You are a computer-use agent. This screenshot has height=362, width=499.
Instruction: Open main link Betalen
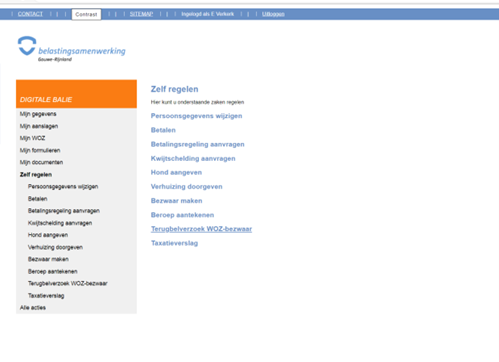[163, 130]
